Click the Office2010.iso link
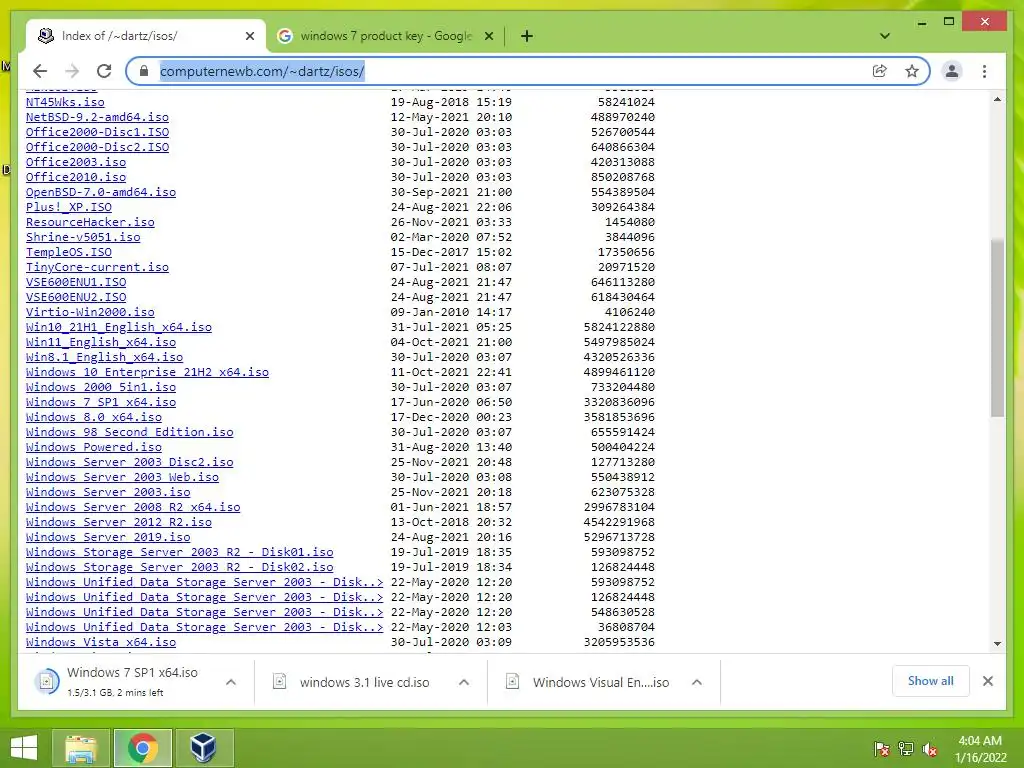 pos(76,177)
